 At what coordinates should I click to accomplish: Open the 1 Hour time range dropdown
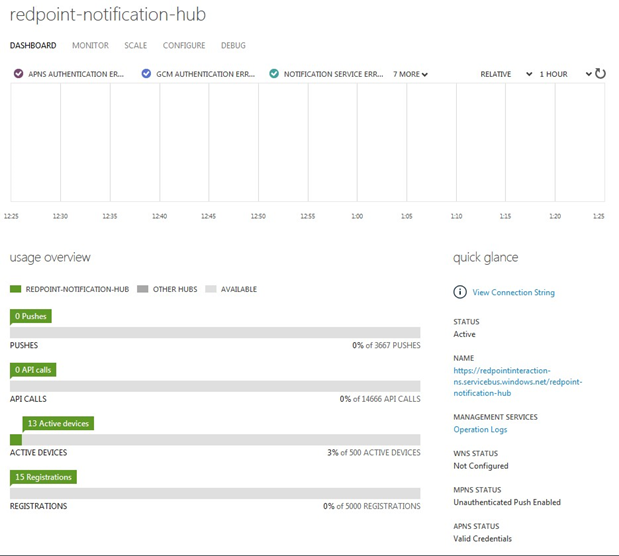point(565,74)
